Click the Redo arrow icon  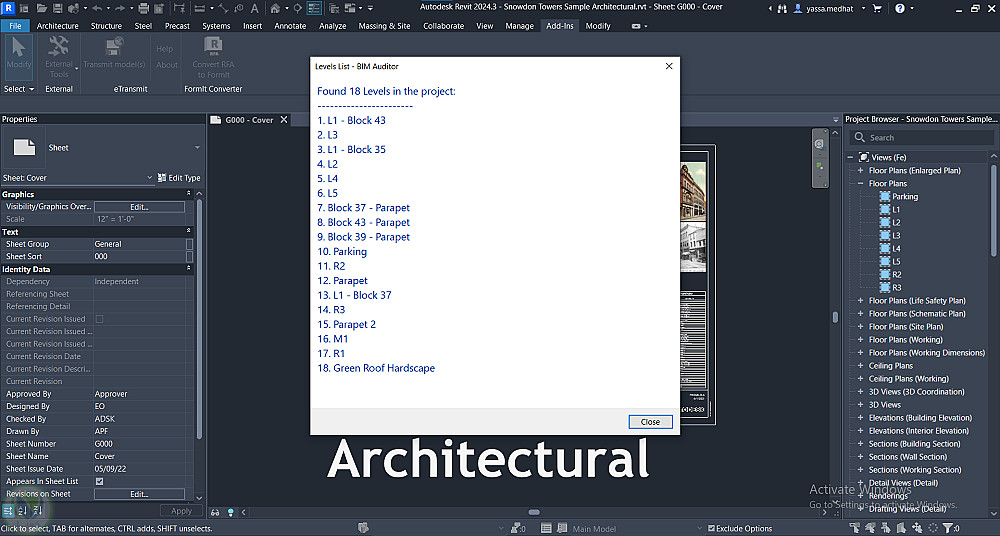coord(120,8)
